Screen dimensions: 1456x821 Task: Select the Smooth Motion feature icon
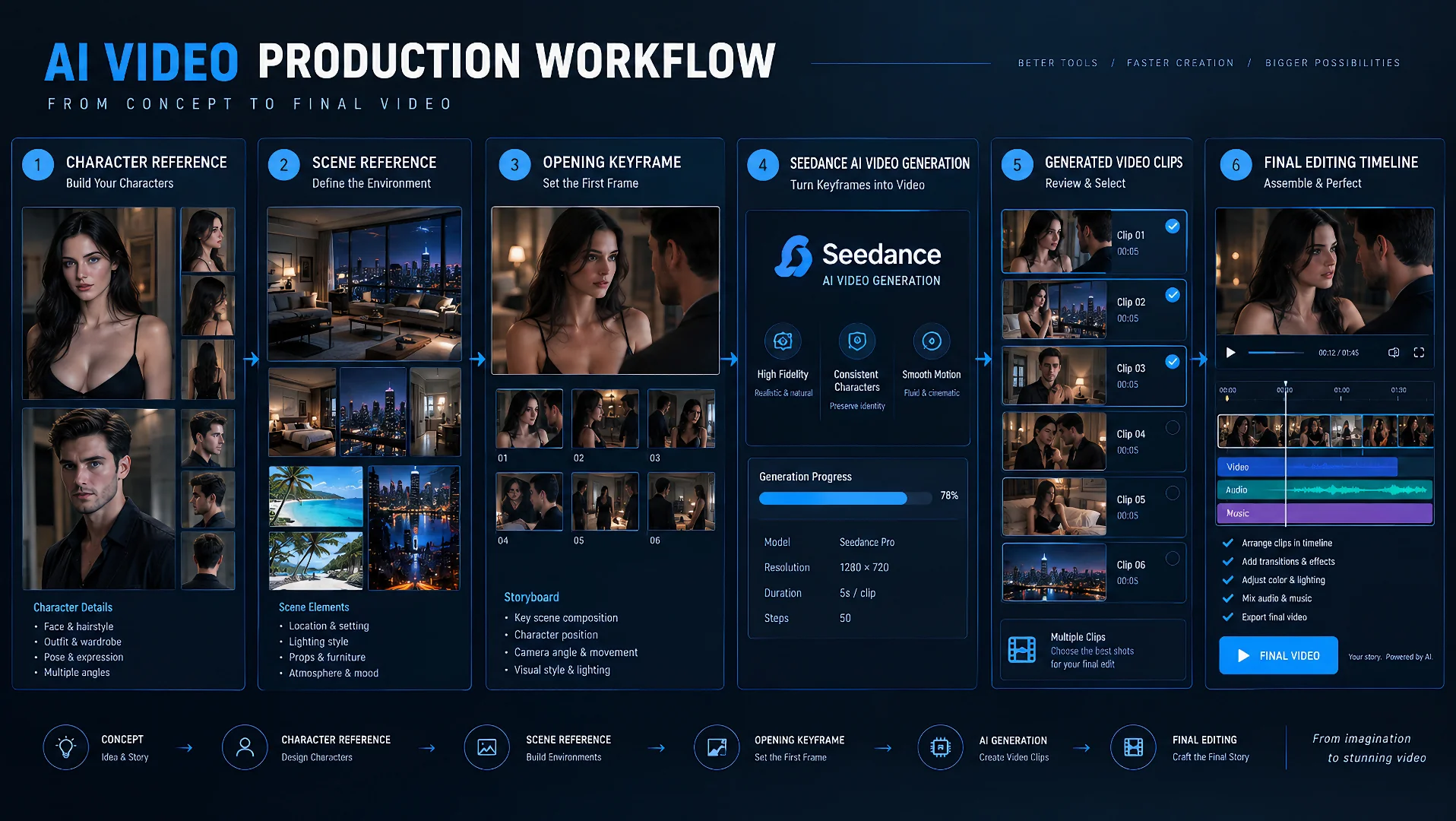(x=932, y=341)
